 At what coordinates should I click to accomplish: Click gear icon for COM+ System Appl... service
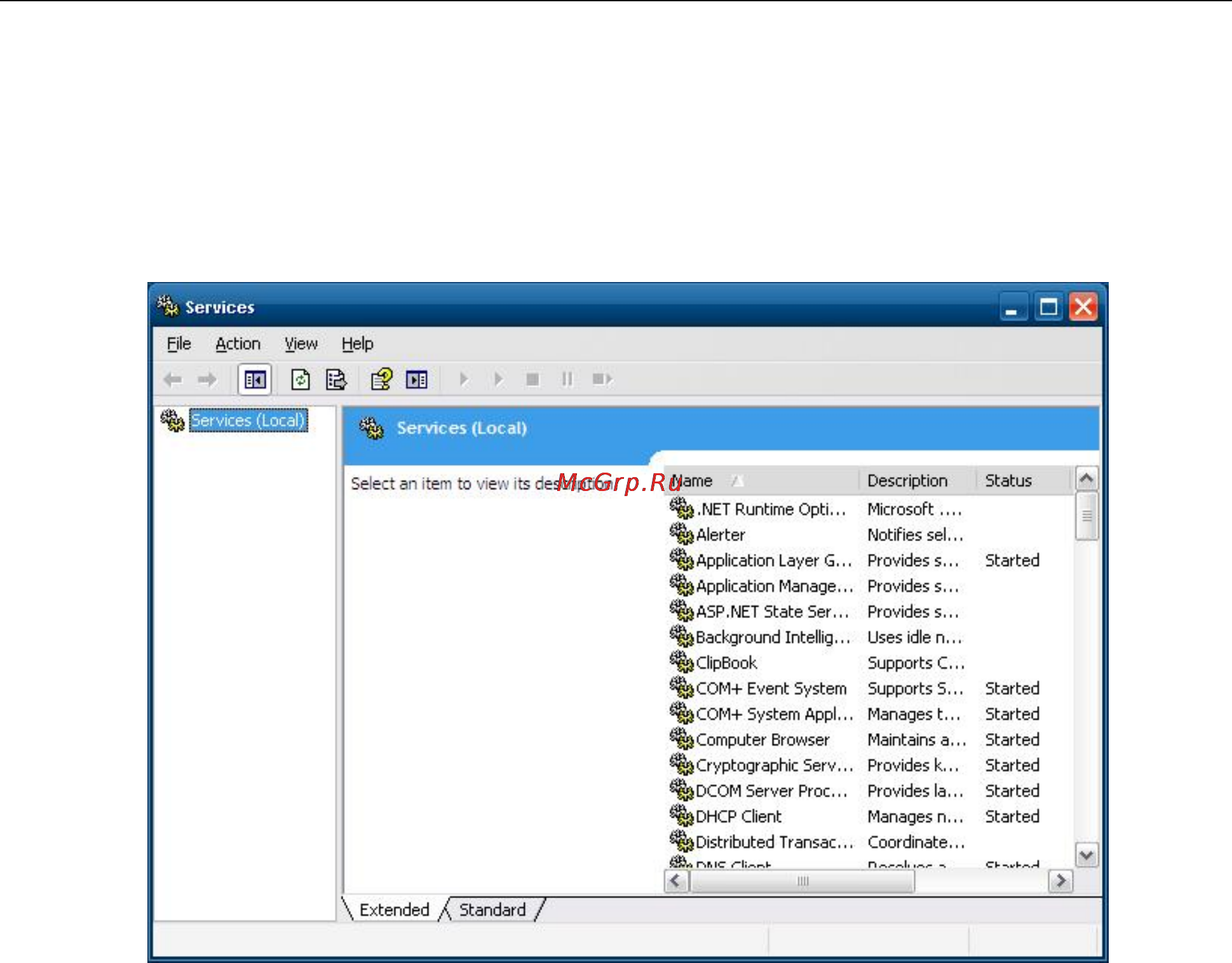pos(681,713)
